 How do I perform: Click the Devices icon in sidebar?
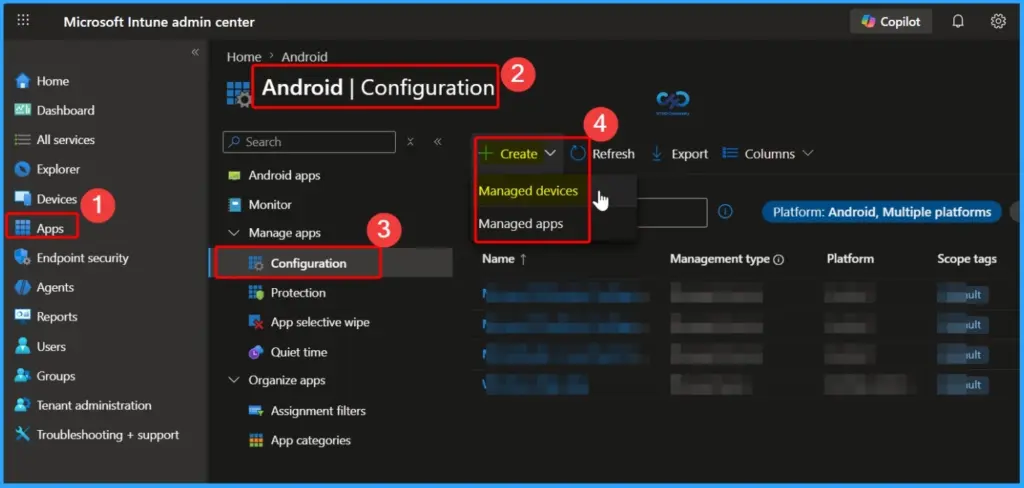point(23,199)
